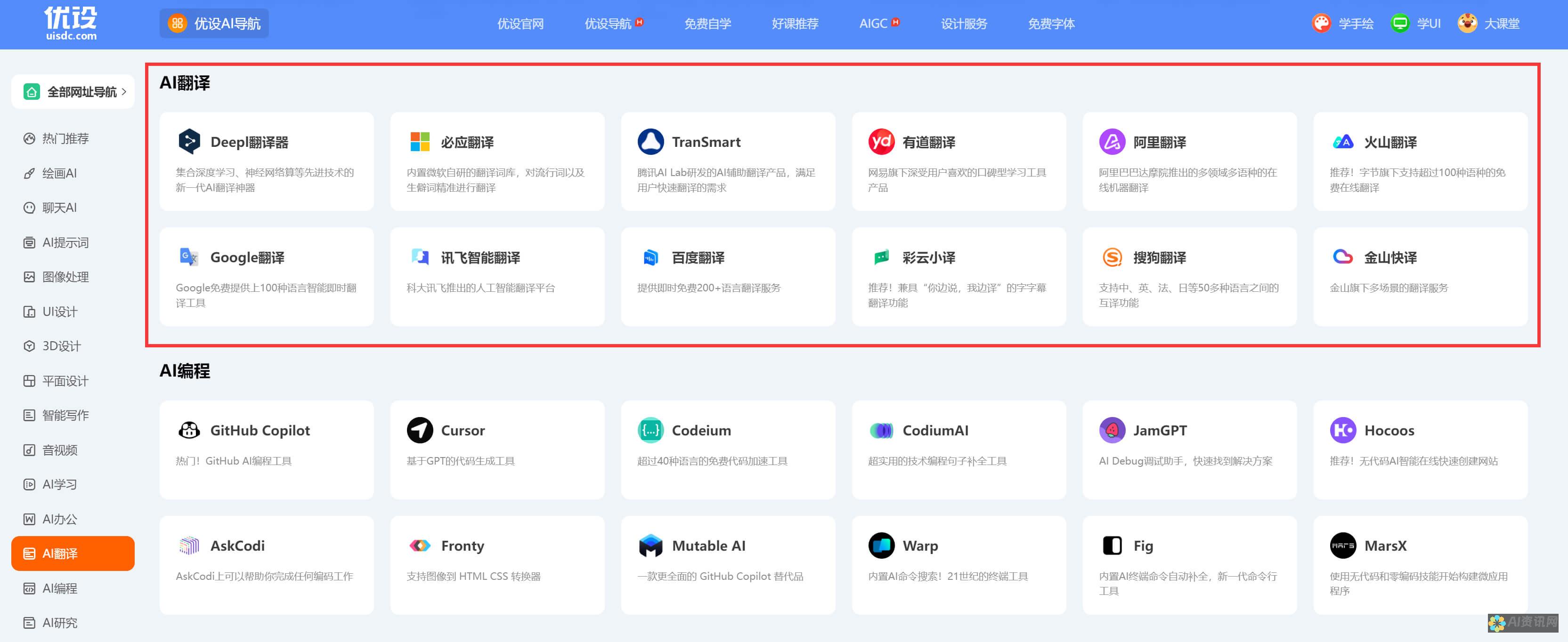Open the Google翻译 card title

247,257
